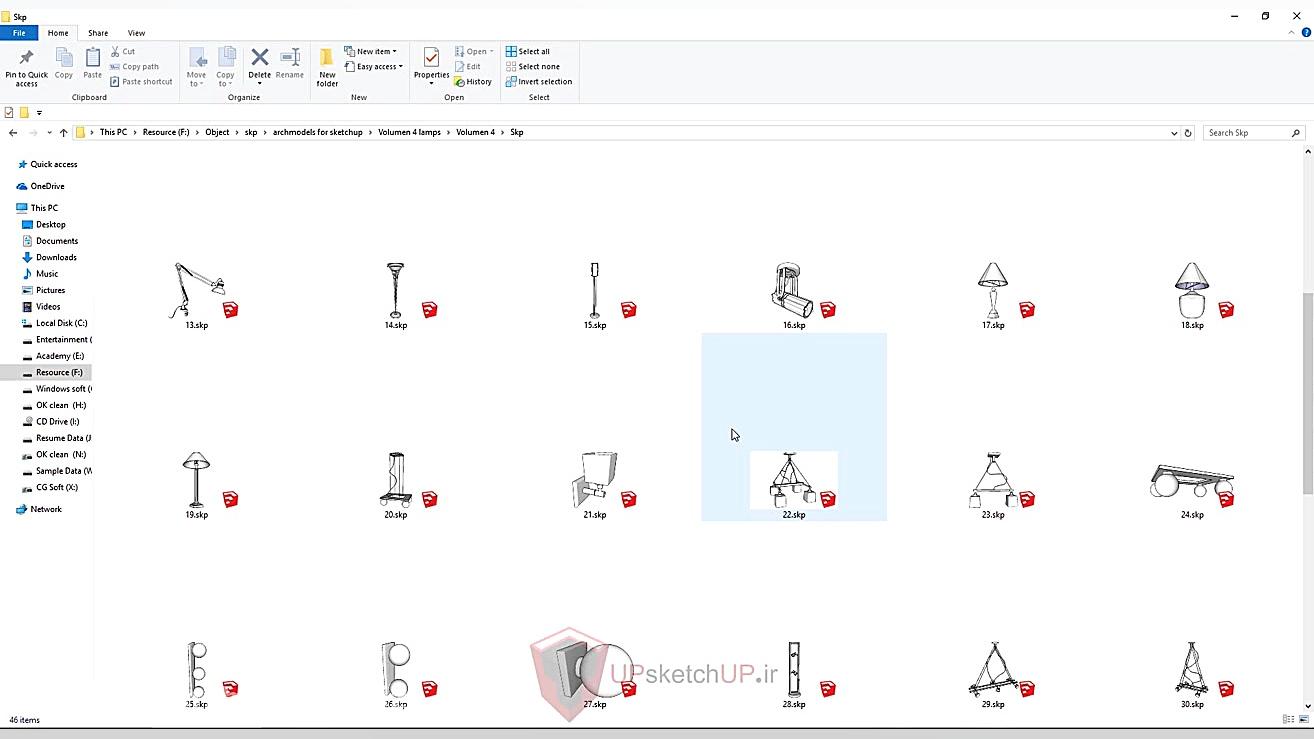
Task: Select file 20.skp thumbnail
Action: pos(396,479)
